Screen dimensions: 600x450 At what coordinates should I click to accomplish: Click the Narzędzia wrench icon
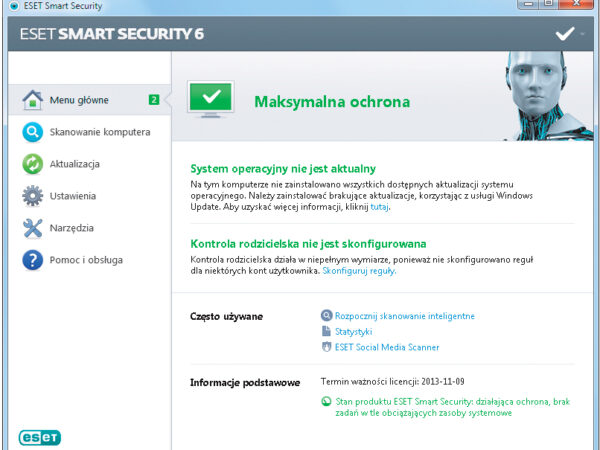pos(32,228)
